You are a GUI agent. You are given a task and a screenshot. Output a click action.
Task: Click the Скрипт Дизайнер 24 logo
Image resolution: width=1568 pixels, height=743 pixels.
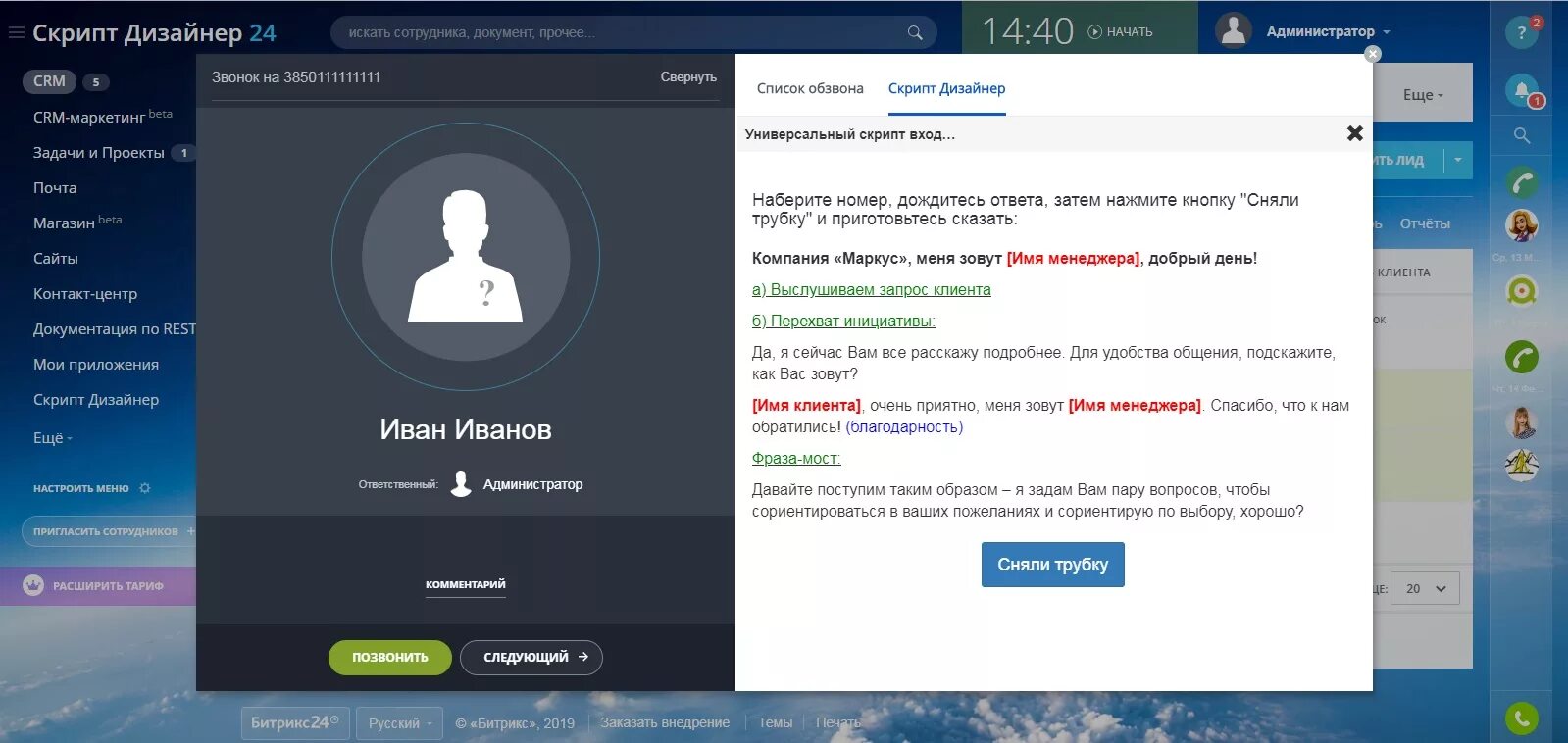[x=154, y=32]
